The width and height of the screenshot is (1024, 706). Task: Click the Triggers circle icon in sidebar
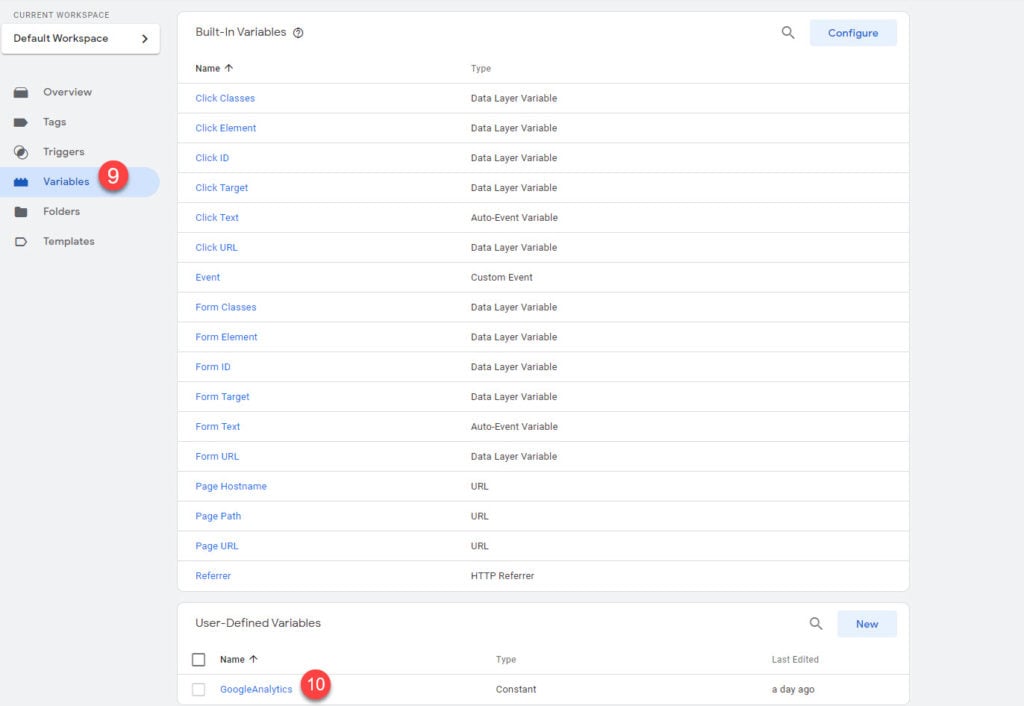tap(21, 152)
